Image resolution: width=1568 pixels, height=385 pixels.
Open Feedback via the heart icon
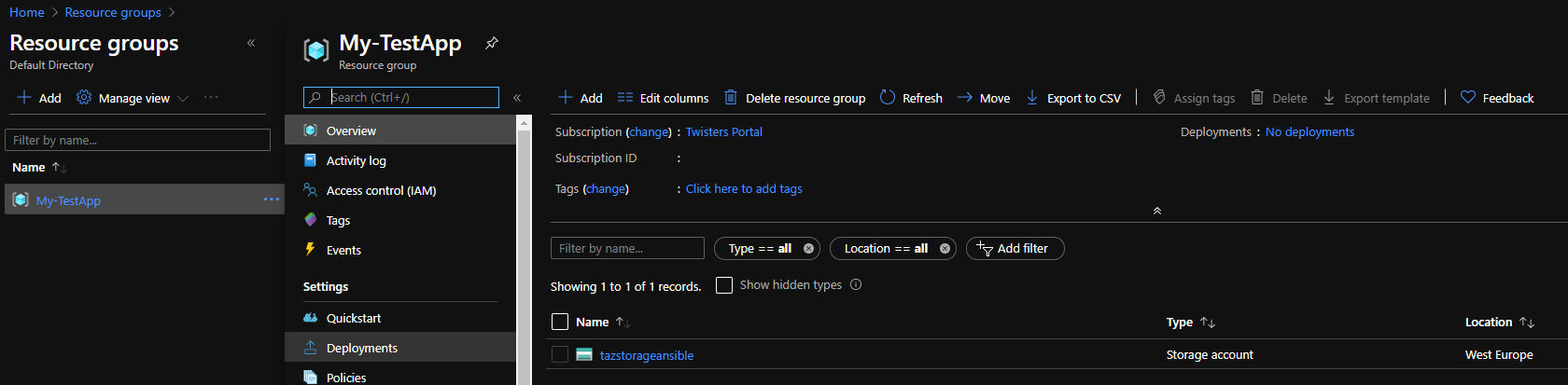point(1468,97)
